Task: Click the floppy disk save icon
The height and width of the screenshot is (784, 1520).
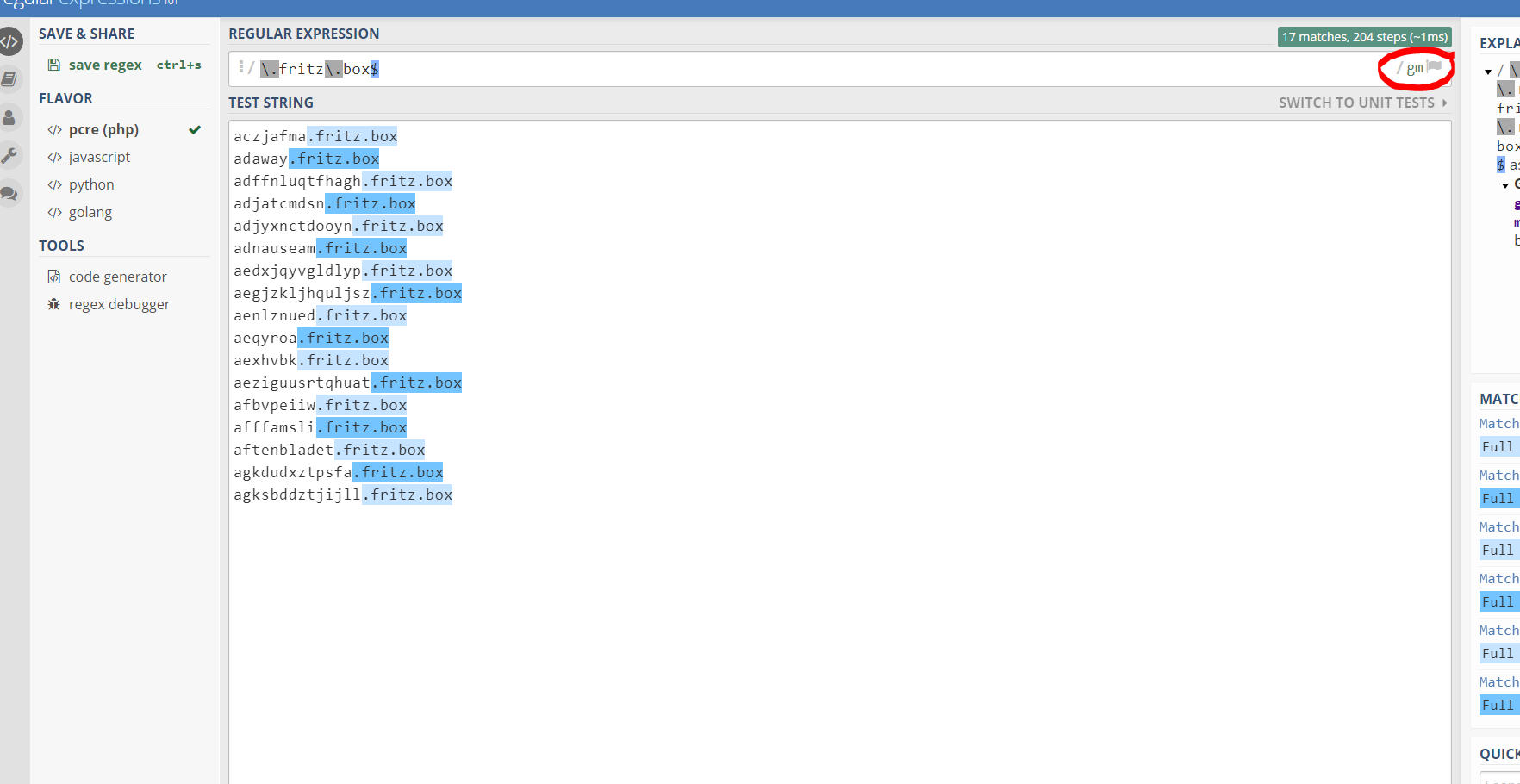Action: 53,65
